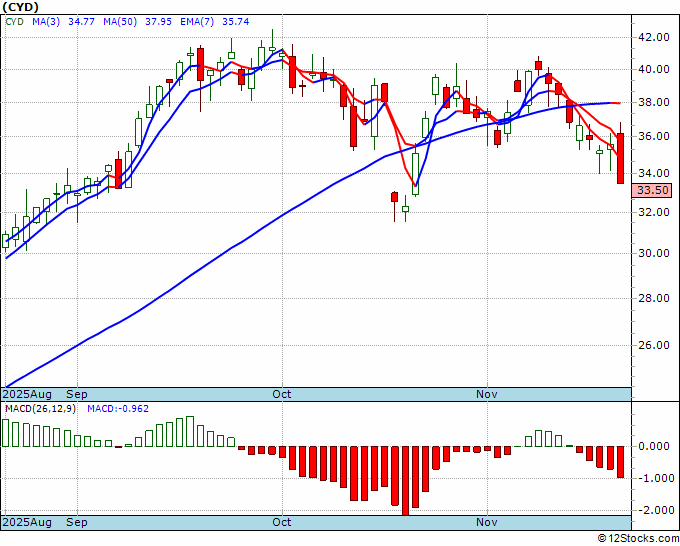Click the 36.00 price axis label

click(x=654, y=137)
